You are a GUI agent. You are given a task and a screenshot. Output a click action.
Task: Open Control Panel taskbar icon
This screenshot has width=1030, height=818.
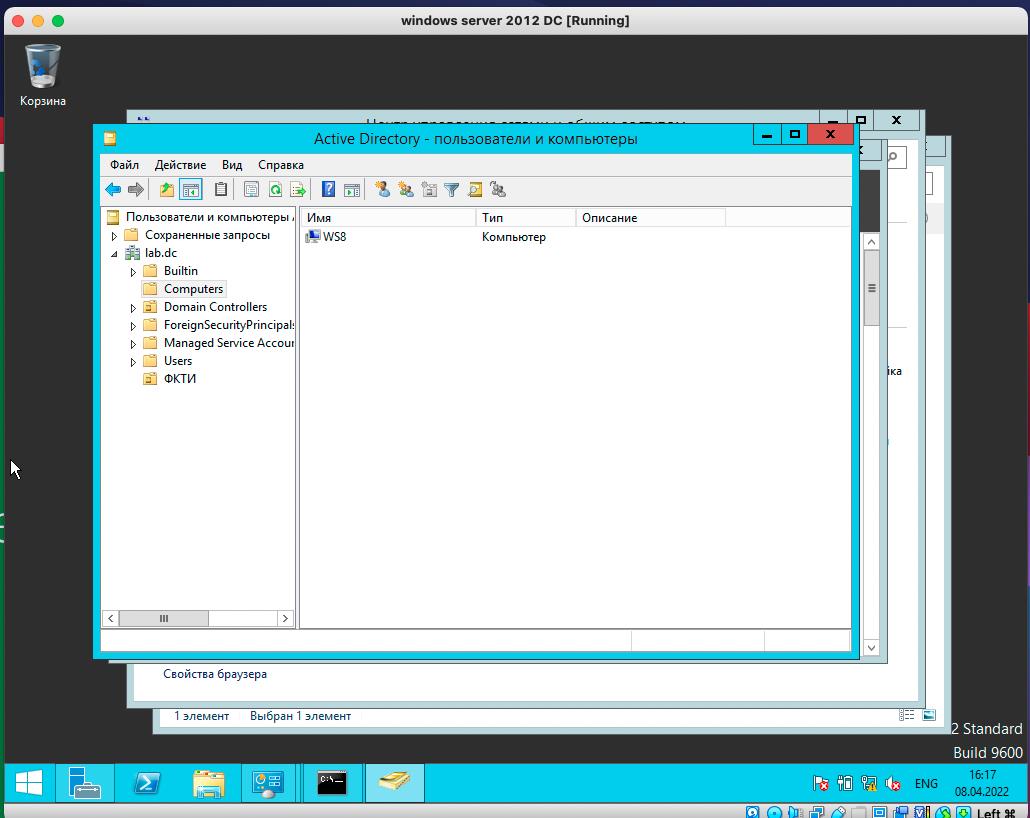pos(269,783)
